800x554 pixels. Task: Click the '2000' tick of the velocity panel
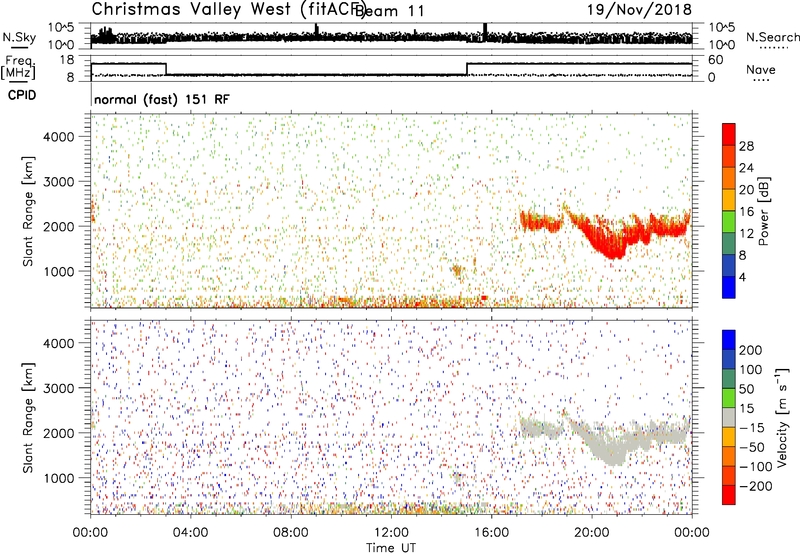tap(58, 433)
